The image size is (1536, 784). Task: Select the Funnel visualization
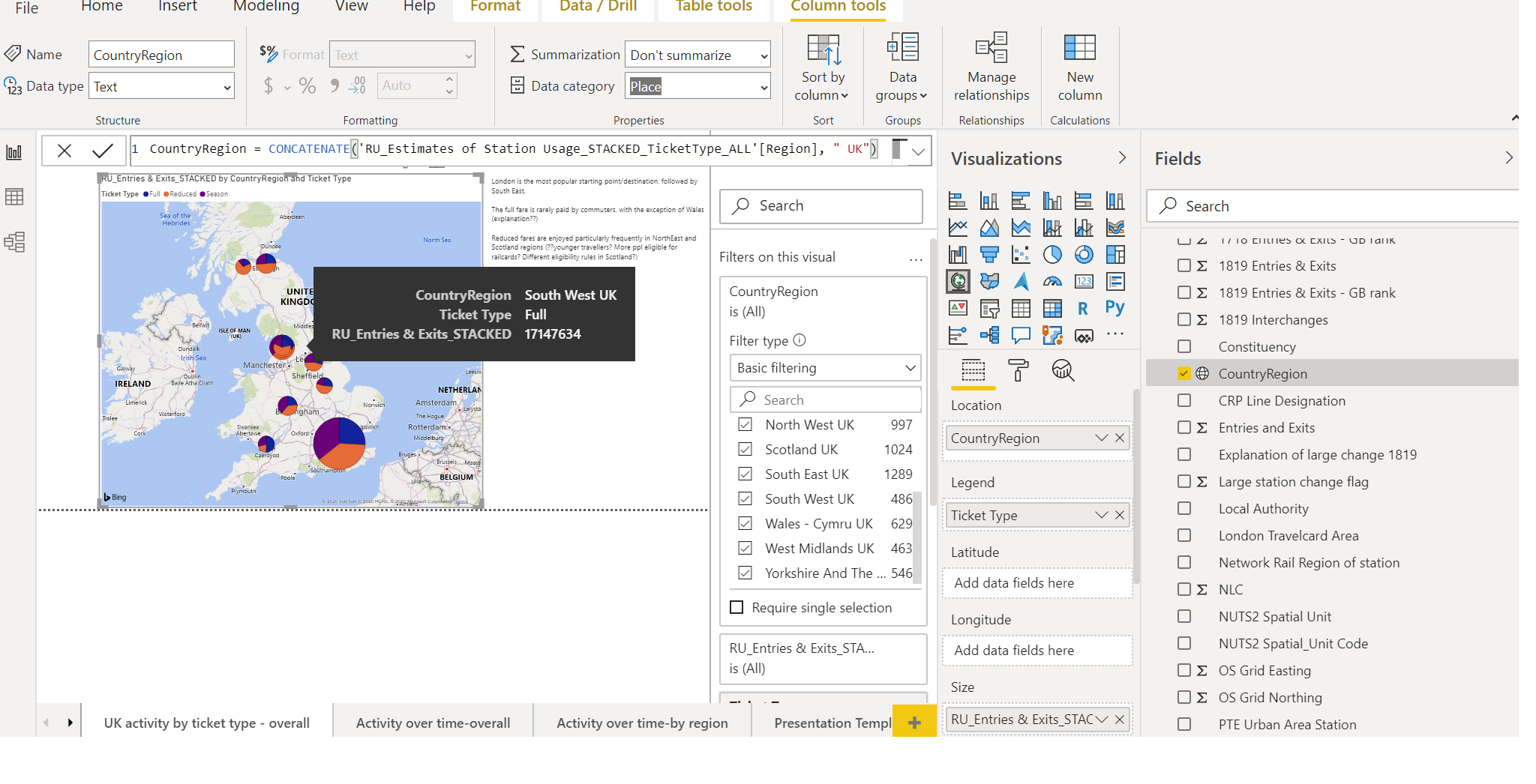pyautogui.click(x=989, y=255)
